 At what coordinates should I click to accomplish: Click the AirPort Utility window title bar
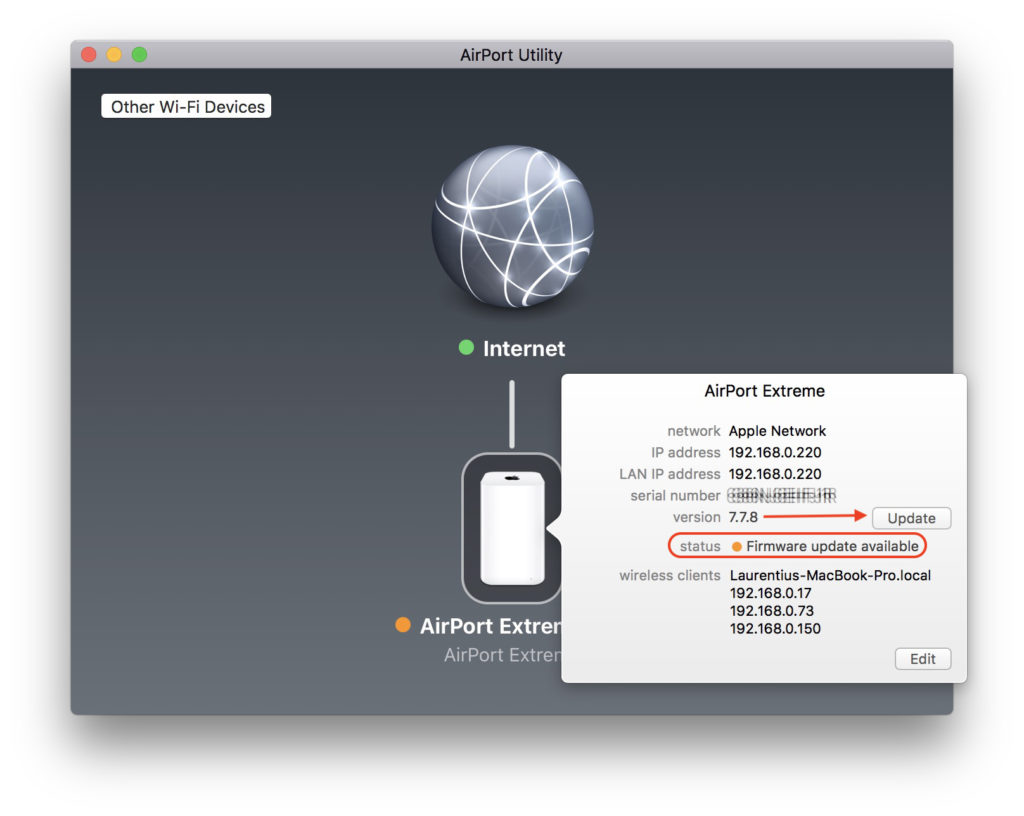pos(511,55)
